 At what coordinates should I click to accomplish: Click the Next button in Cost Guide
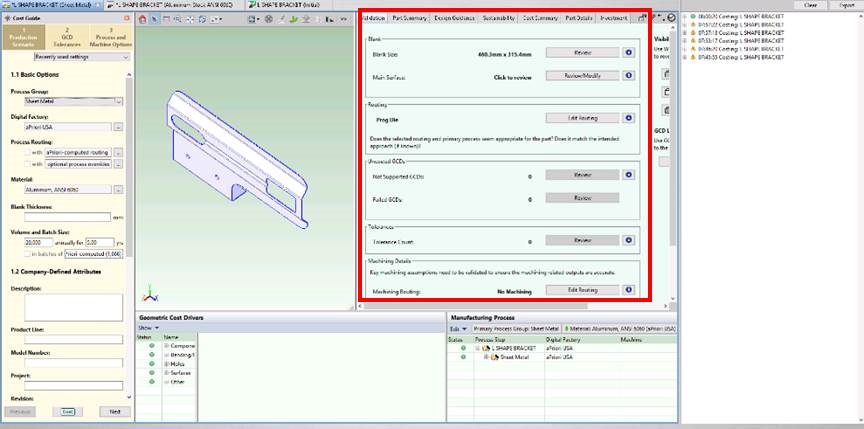[115, 411]
